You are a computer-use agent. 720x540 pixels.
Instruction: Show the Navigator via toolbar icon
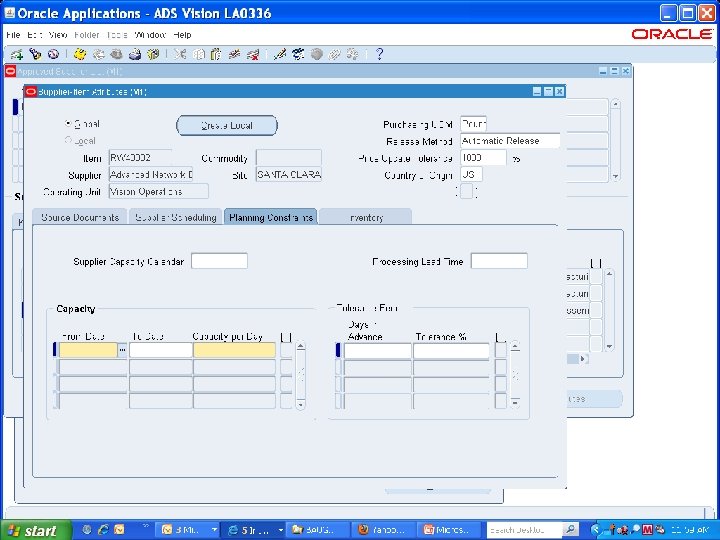coord(53,54)
